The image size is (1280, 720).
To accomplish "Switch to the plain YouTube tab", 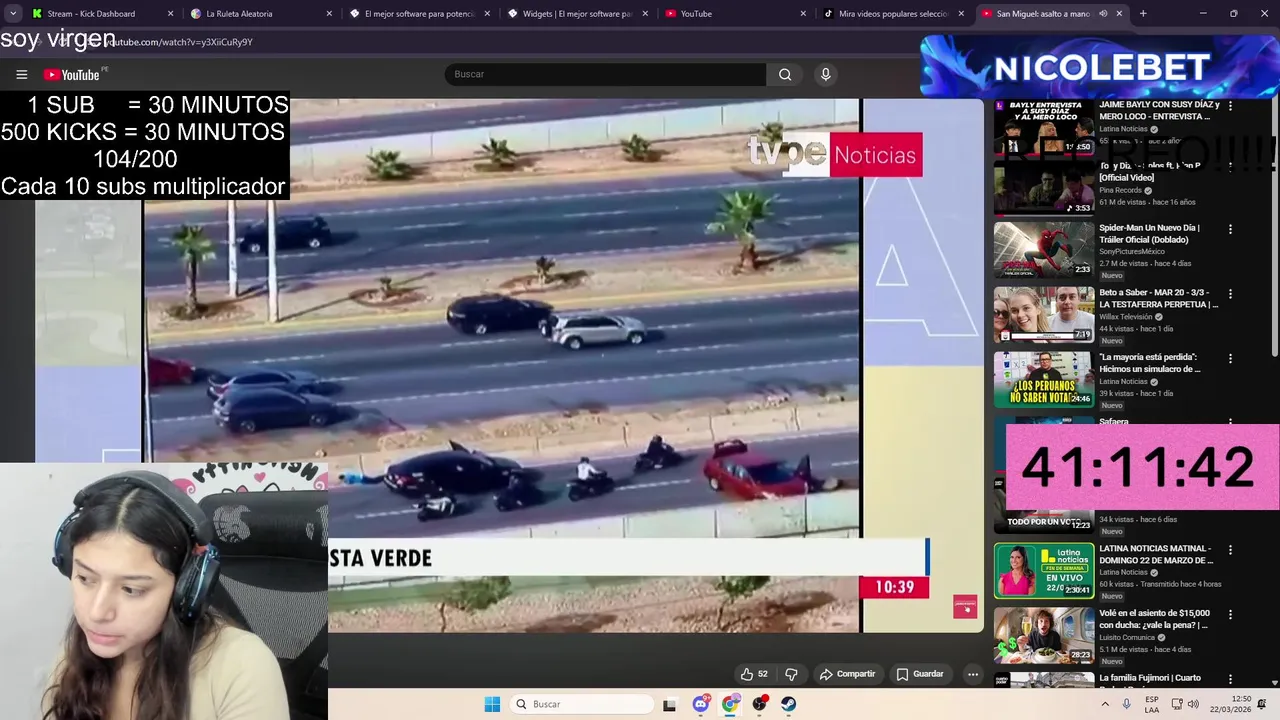I will (x=733, y=14).
